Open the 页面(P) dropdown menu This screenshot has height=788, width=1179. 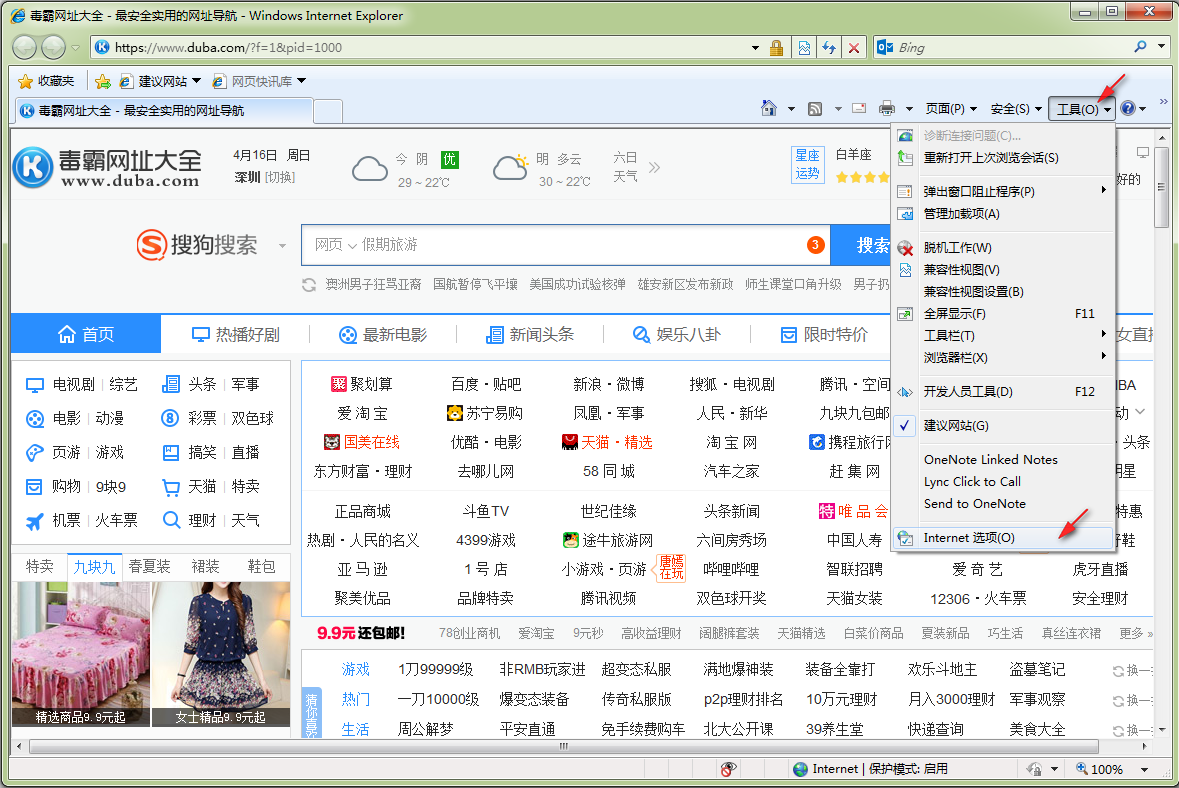coord(950,109)
